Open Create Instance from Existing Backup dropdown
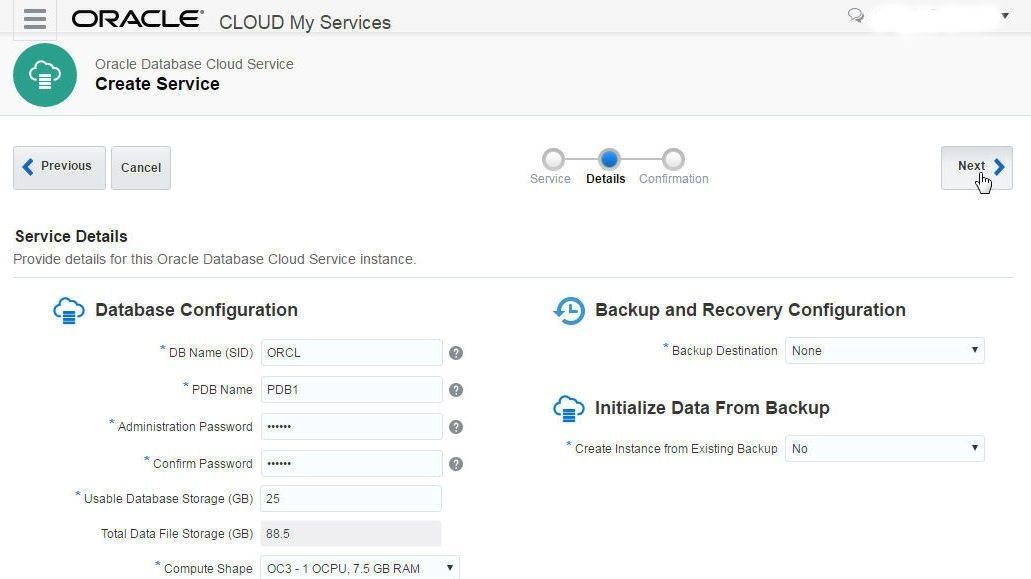 (x=884, y=448)
